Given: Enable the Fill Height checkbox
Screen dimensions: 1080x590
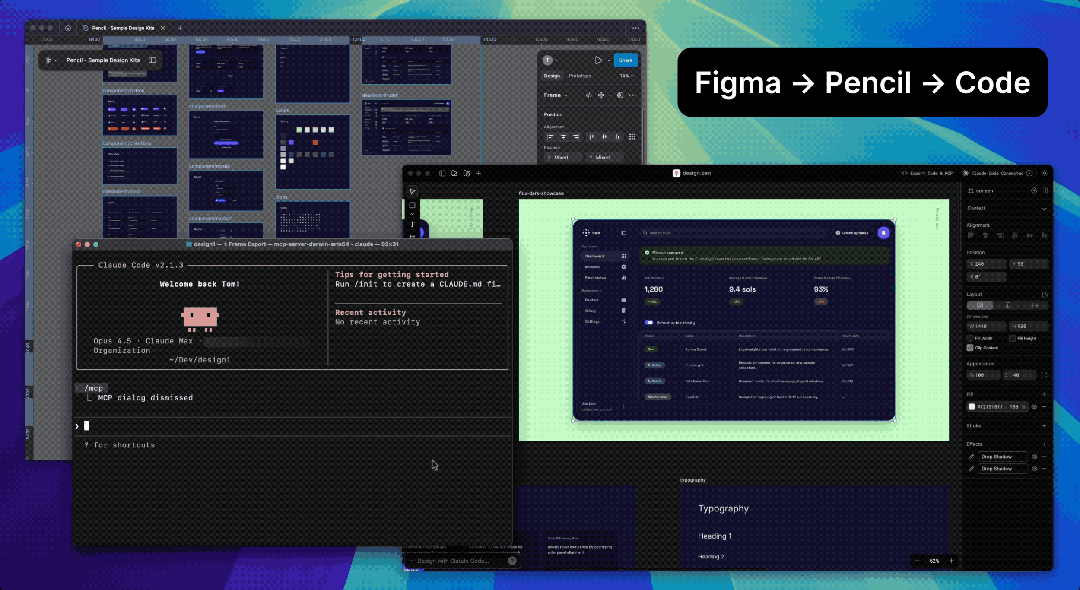Looking at the screenshot, I should pyautogui.click(x=1012, y=338).
